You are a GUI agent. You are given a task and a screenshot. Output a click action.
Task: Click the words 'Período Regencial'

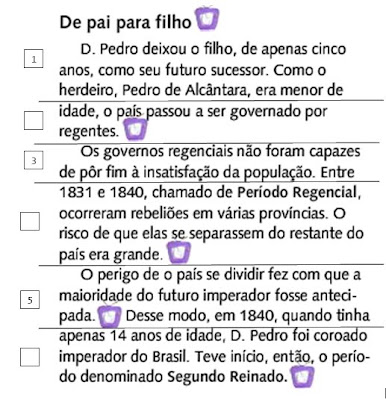[x=297, y=192]
